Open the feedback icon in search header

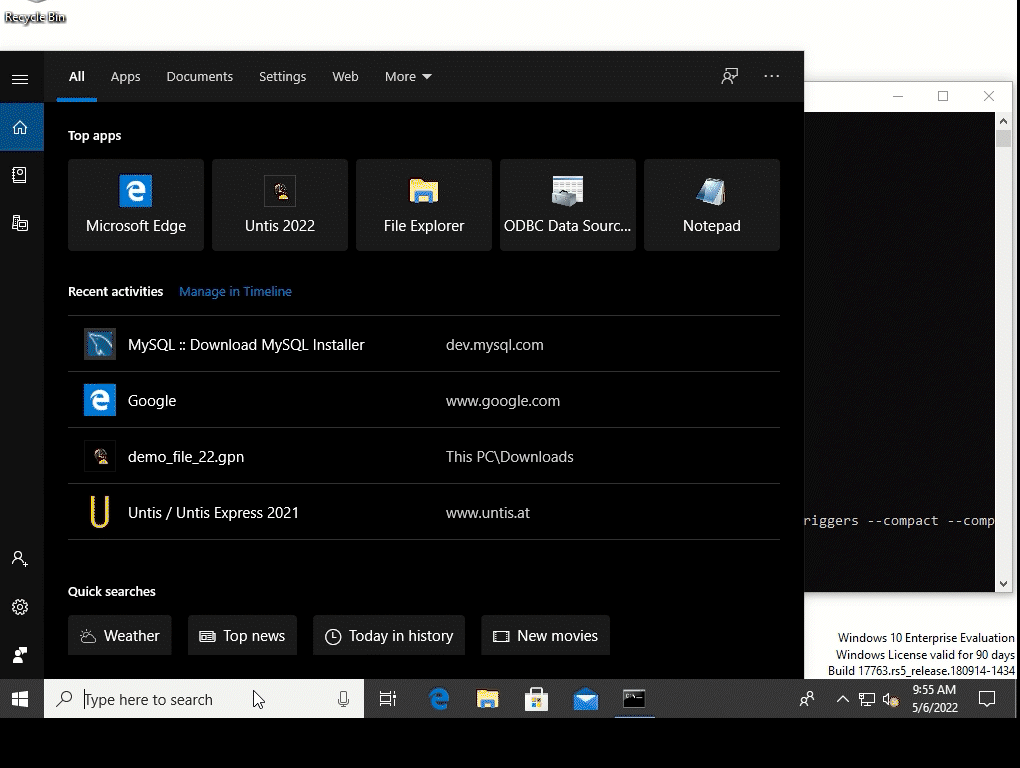[x=730, y=76]
